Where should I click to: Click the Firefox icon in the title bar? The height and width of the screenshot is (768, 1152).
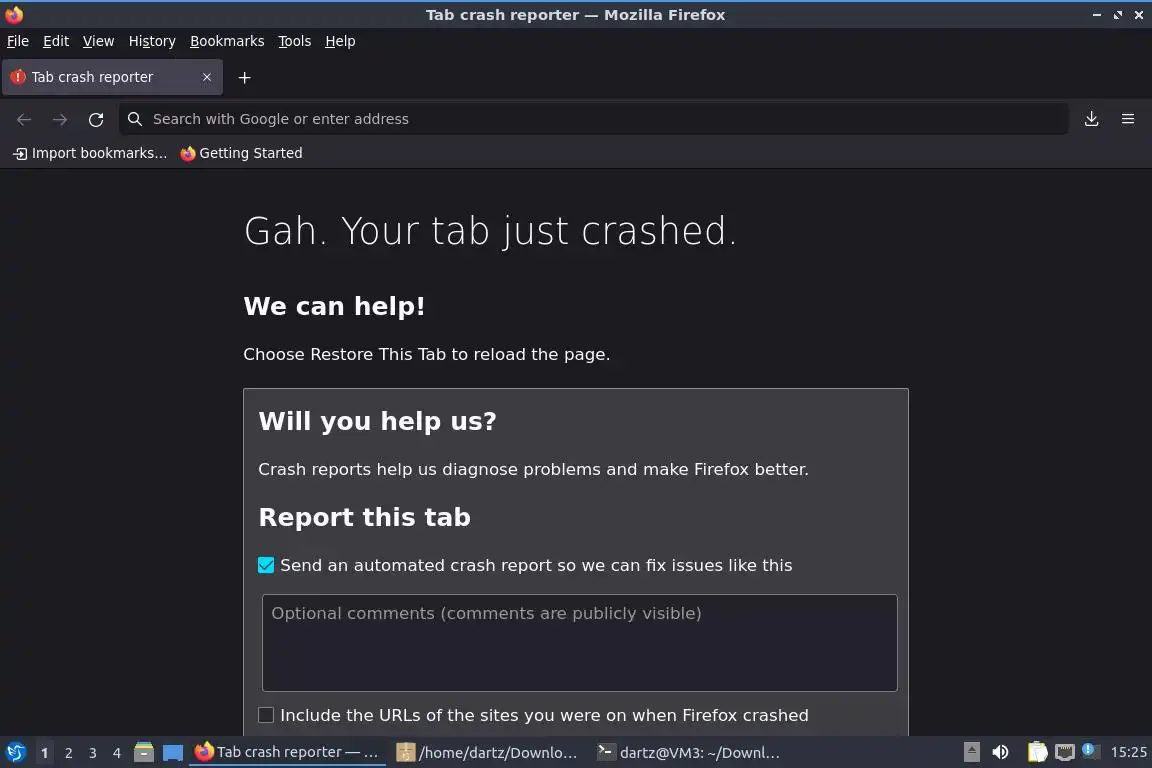(x=13, y=14)
